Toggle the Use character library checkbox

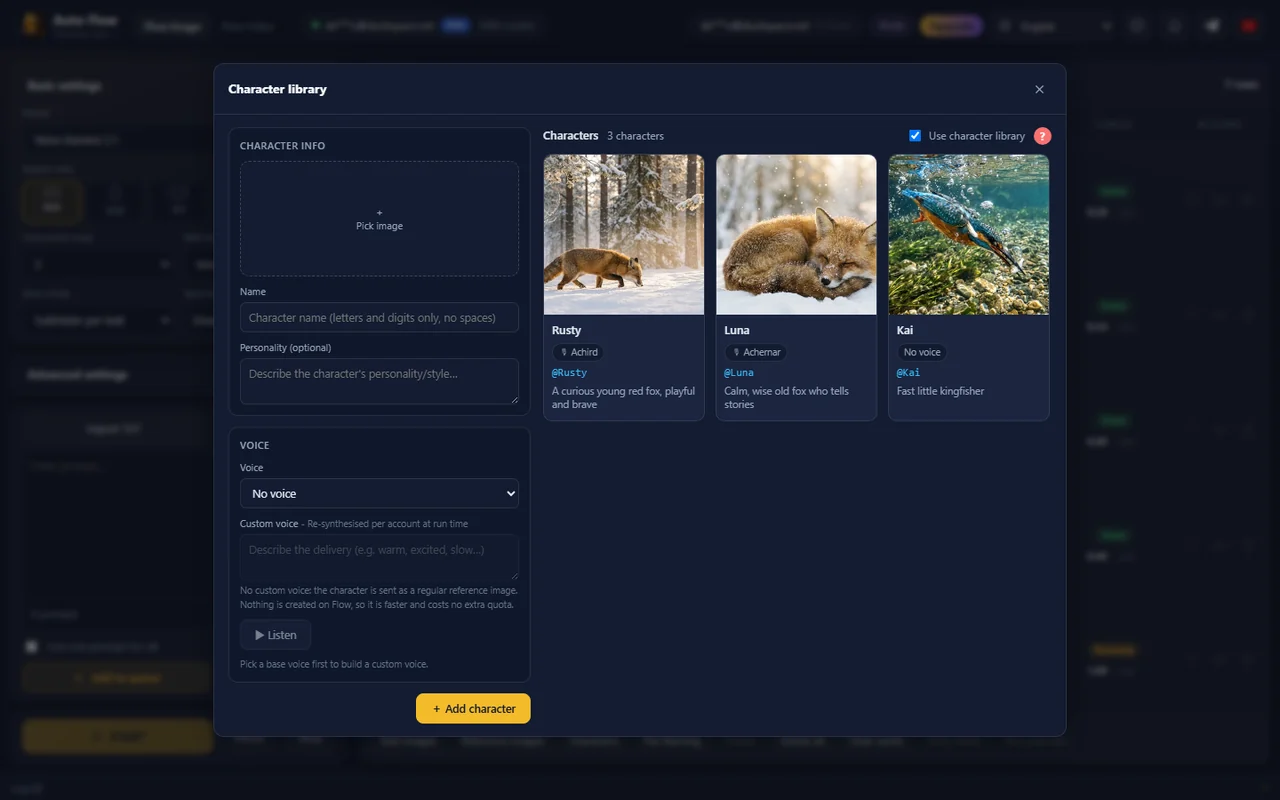coord(915,135)
